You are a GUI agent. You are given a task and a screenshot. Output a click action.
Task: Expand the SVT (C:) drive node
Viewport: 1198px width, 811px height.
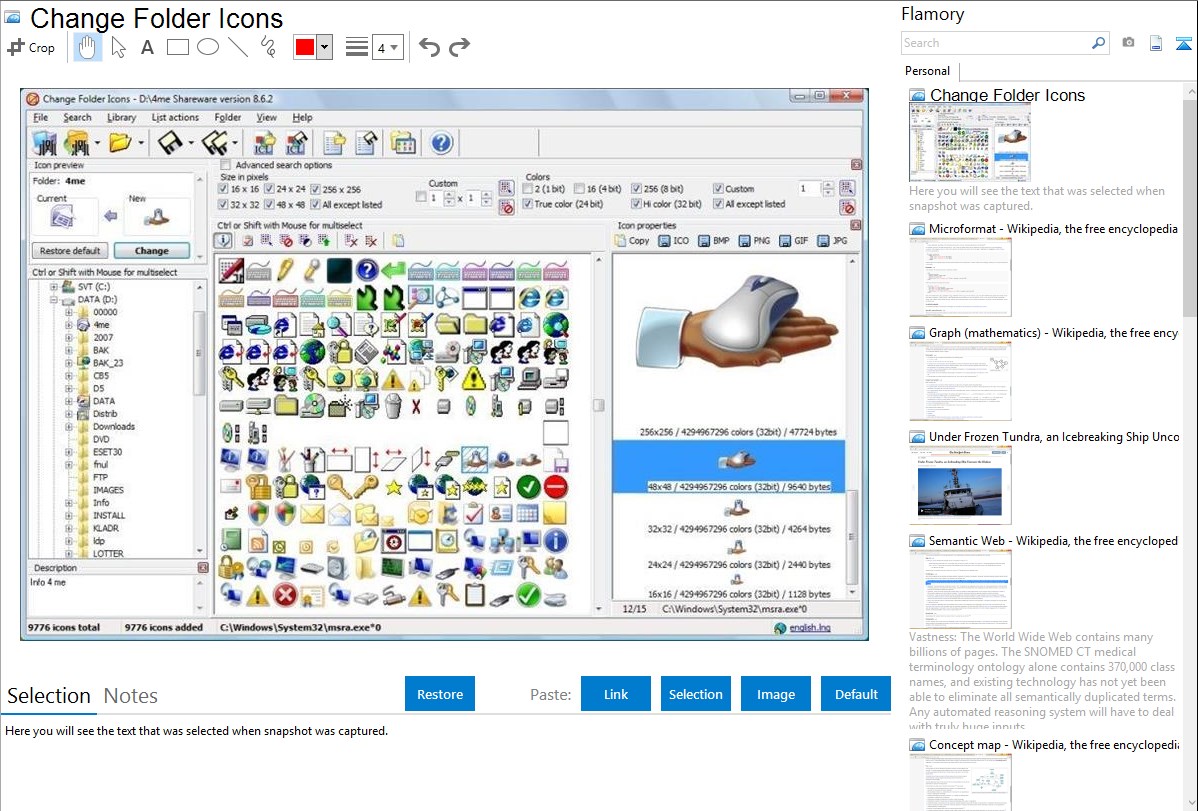click(x=53, y=287)
